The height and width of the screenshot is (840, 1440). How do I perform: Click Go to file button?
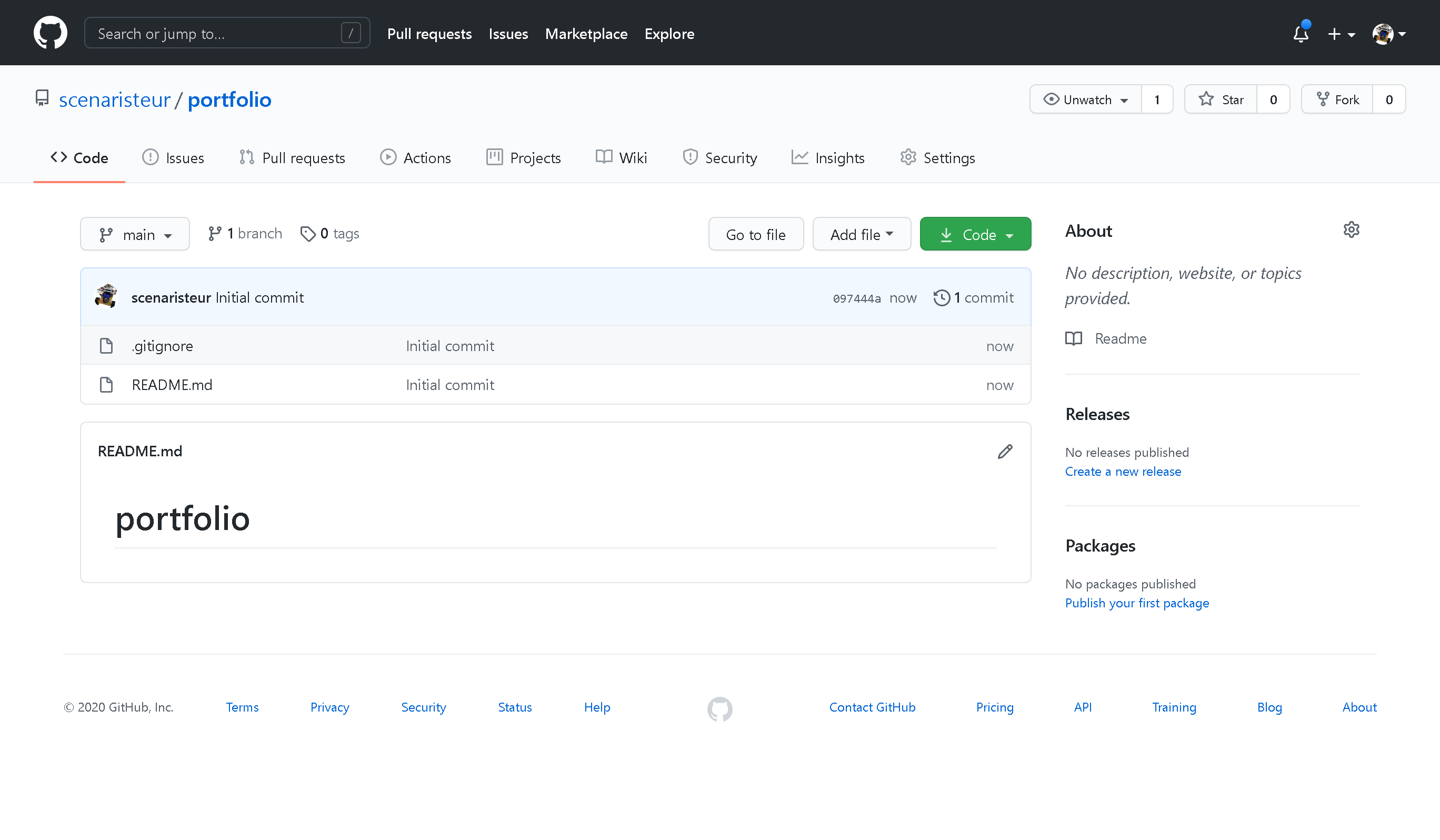pos(755,234)
